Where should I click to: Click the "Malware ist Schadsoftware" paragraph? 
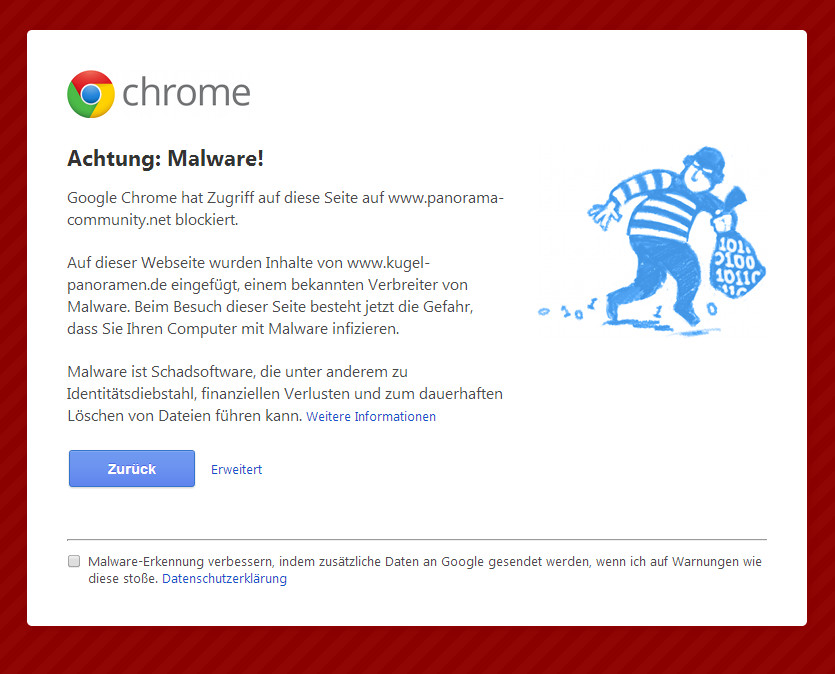coord(284,393)
